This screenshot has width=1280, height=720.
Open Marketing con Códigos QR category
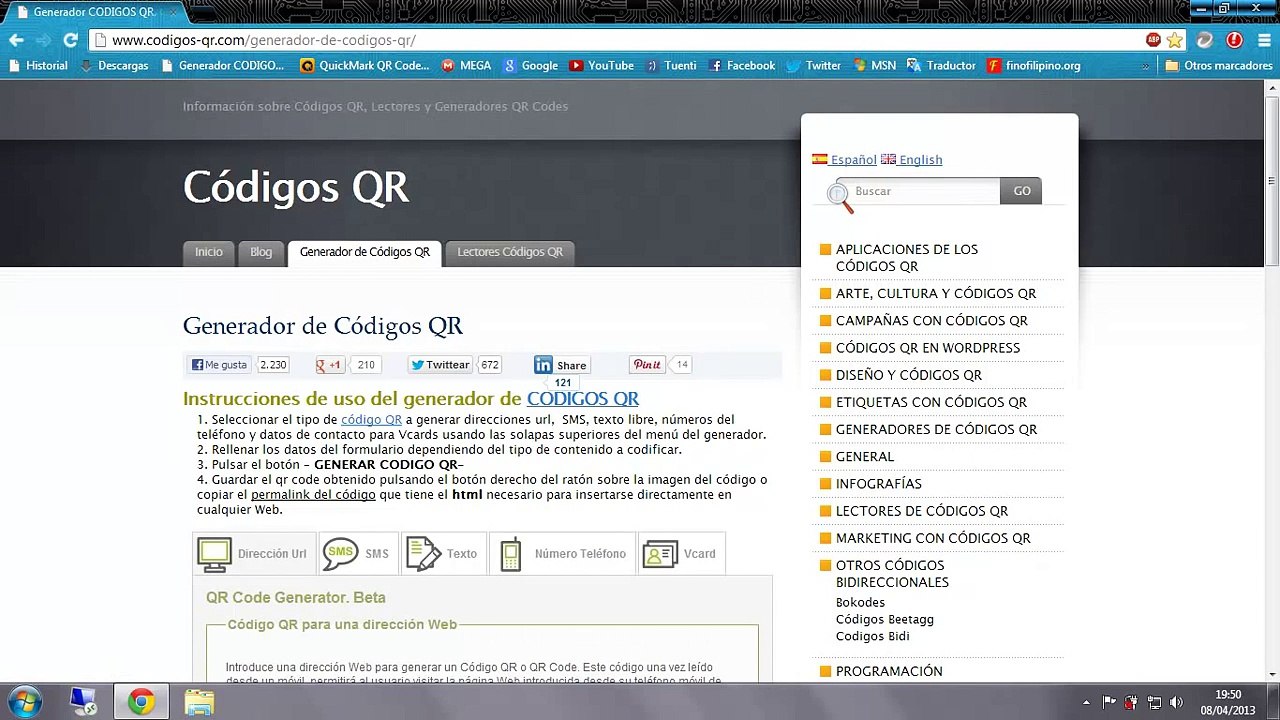[933, 538]
